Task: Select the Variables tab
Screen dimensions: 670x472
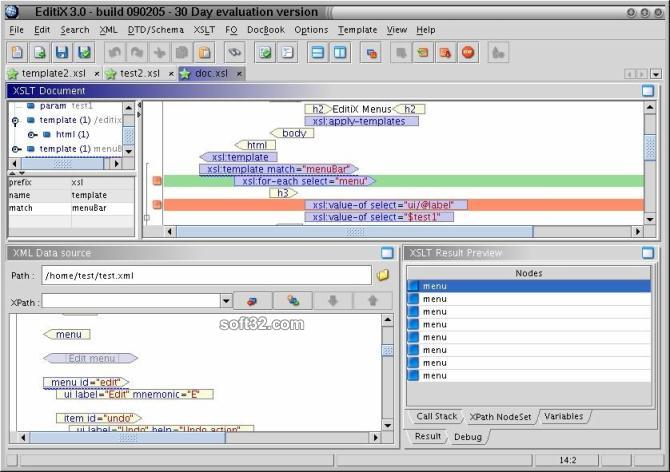Action: [563, 416]
